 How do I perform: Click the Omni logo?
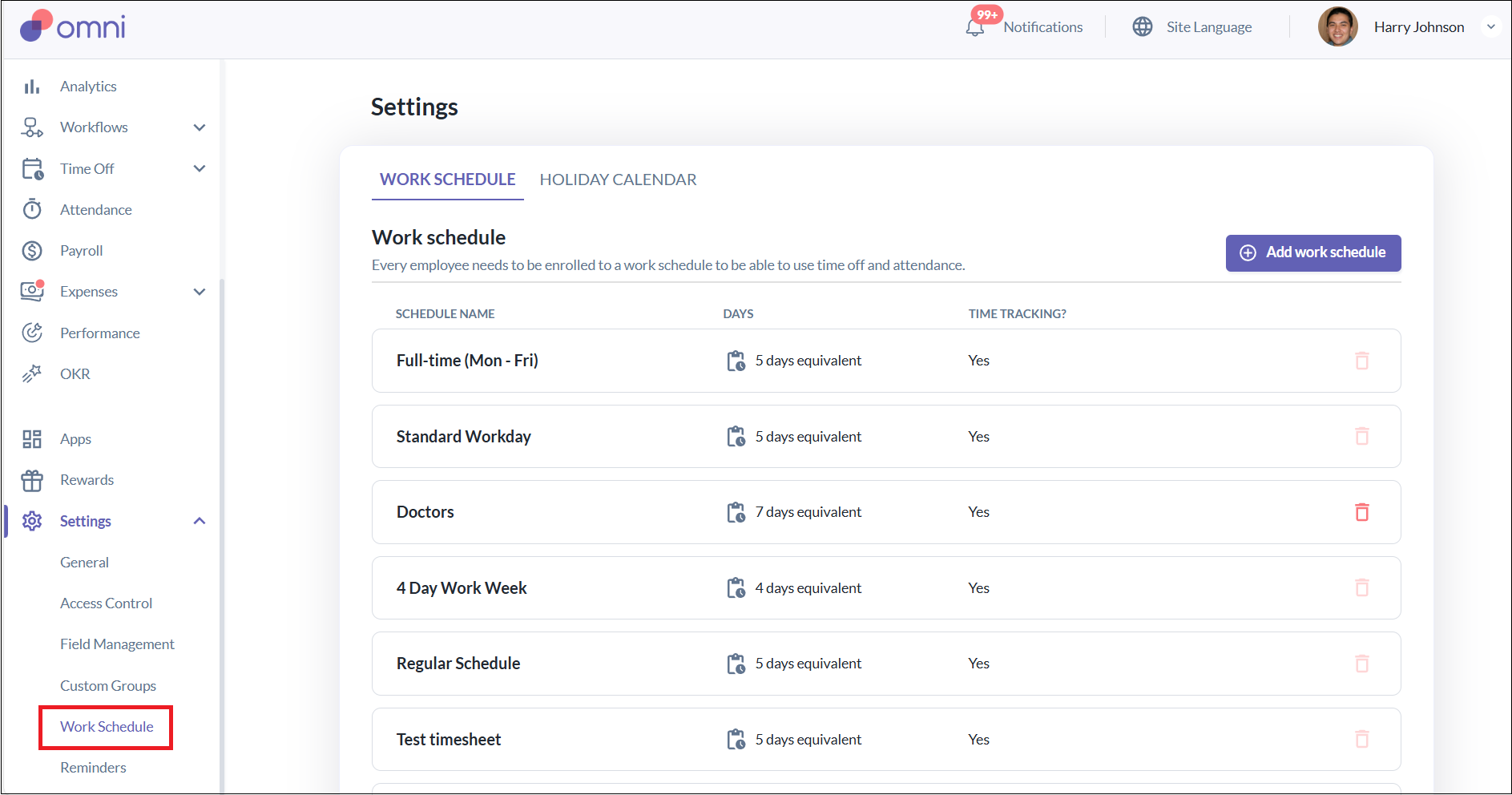coord(73,26)
